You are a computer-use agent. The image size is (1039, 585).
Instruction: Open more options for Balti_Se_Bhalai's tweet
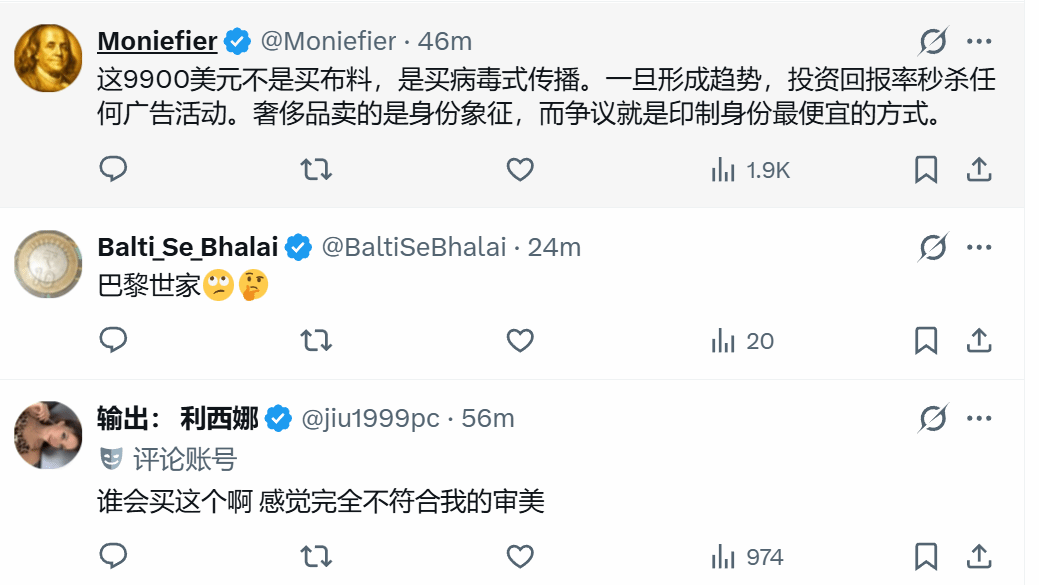[x=979, y=247]
